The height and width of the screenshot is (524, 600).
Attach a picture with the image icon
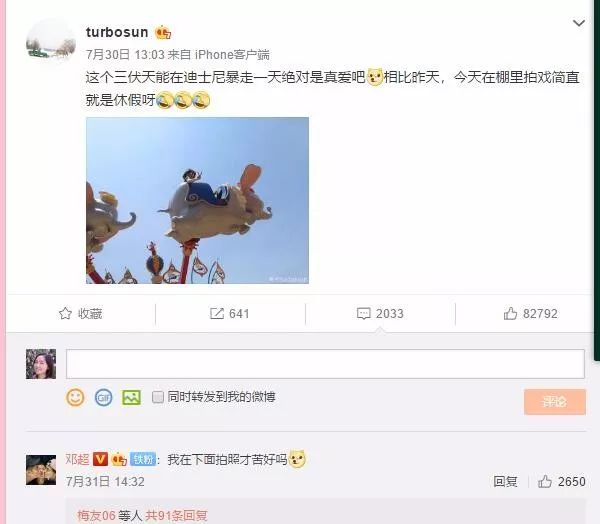pyautogui.click(x=131, y=397)
